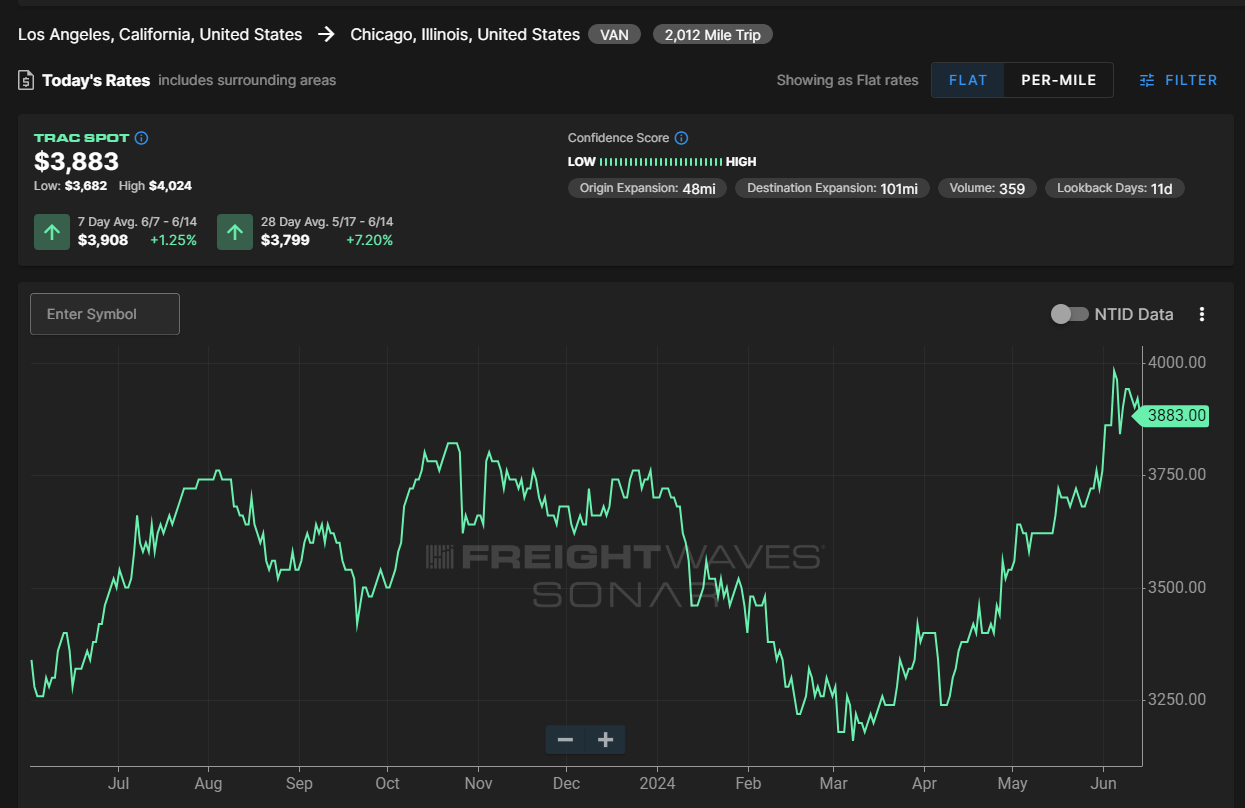The image size is (1245, 808).
Task: Zoom out the chart with minus button
Action: pyautogui.click(x=565, y=739)
